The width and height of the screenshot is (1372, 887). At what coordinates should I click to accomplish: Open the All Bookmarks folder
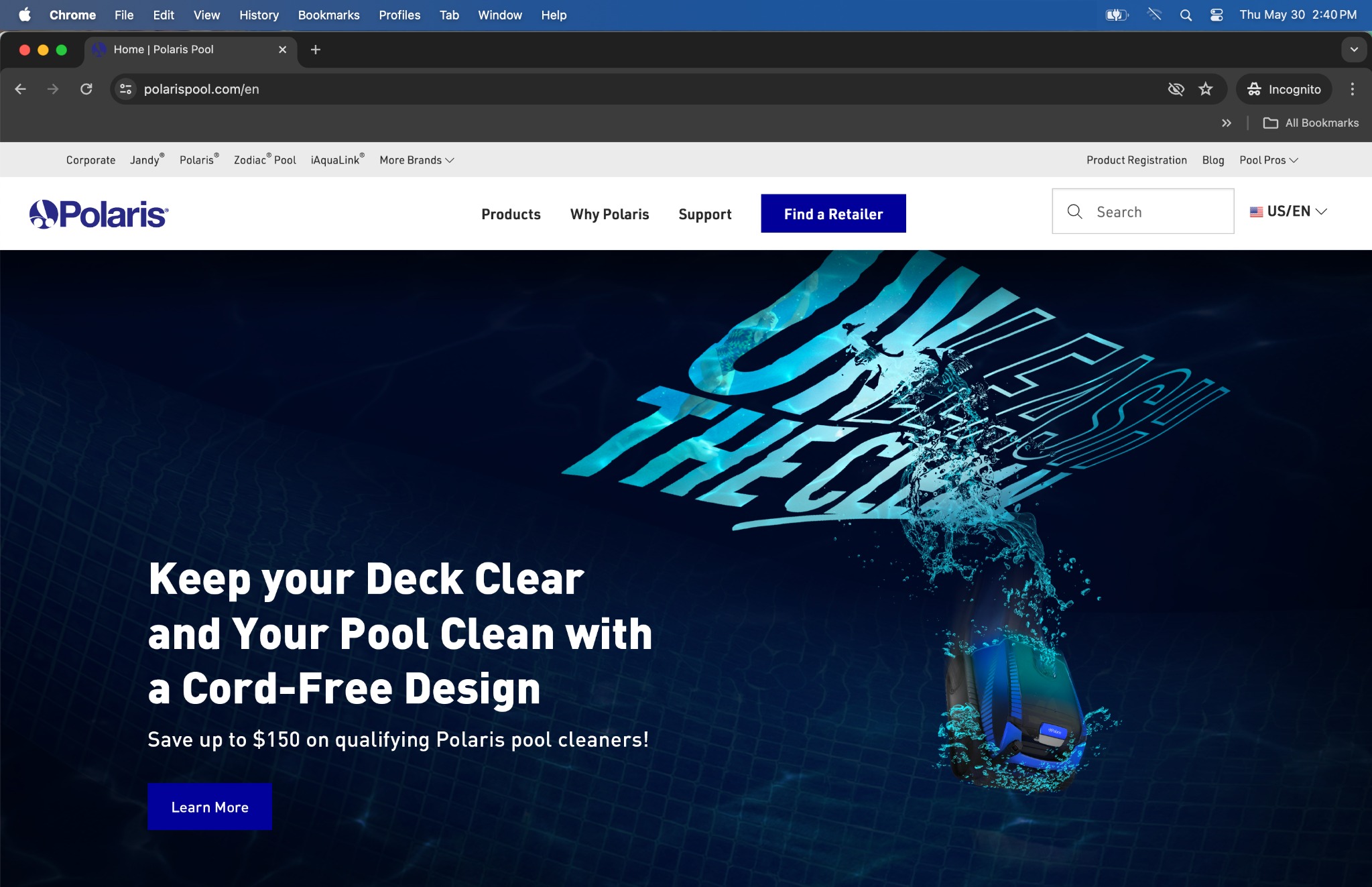(1311, 123)
